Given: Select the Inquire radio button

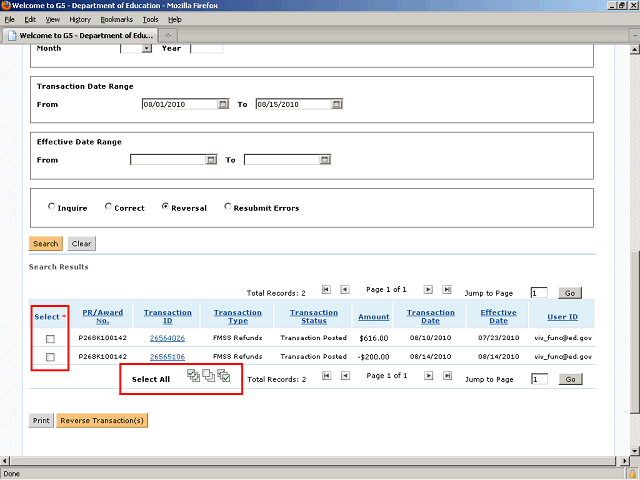Looking at the screenshot, I should [52, 208].
